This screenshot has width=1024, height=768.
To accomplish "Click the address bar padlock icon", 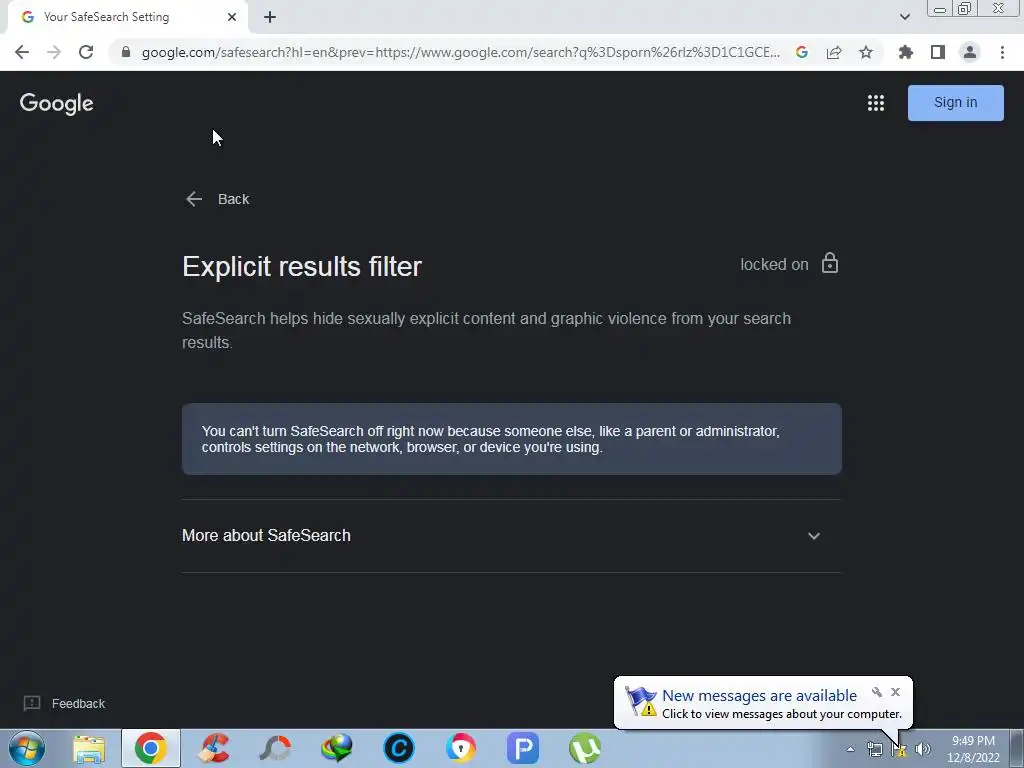I will (126, 52).
